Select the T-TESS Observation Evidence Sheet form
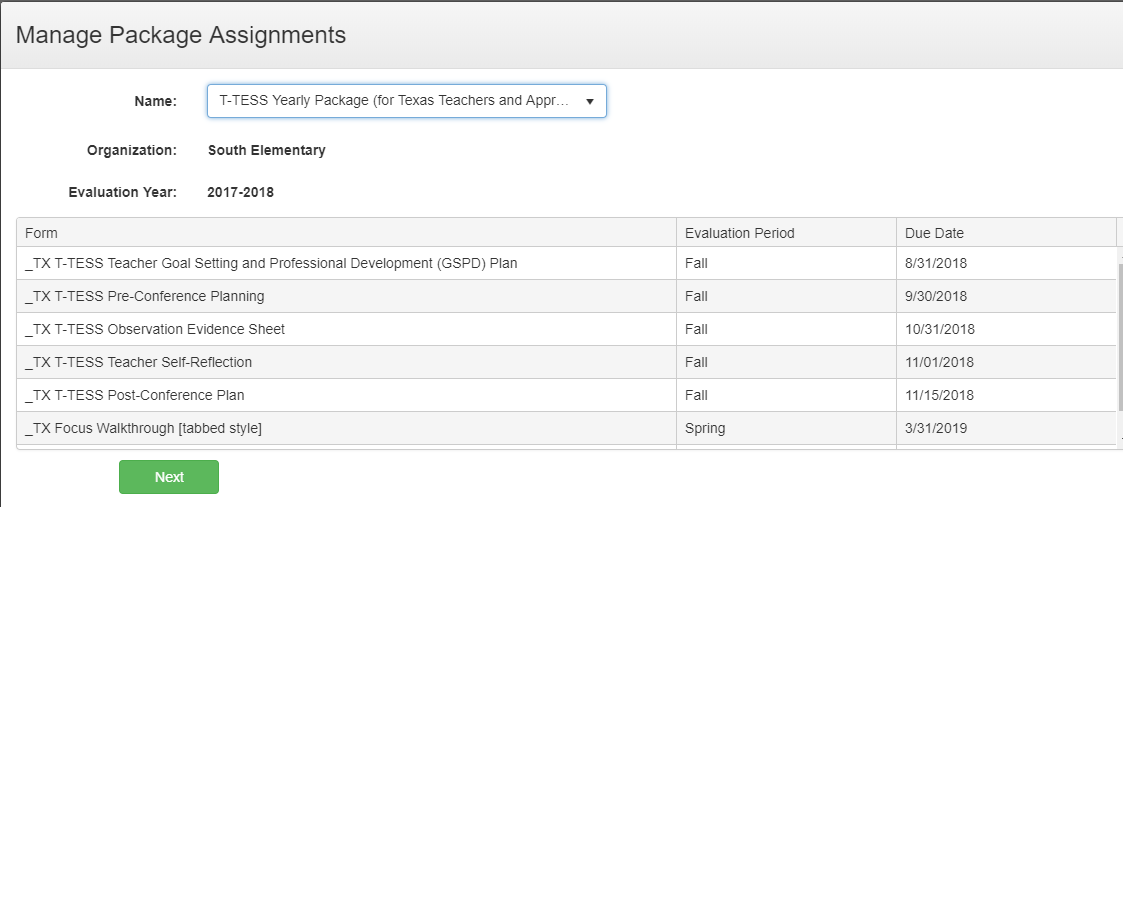This screenshot has height=900, width=1123. coord(155,329)
